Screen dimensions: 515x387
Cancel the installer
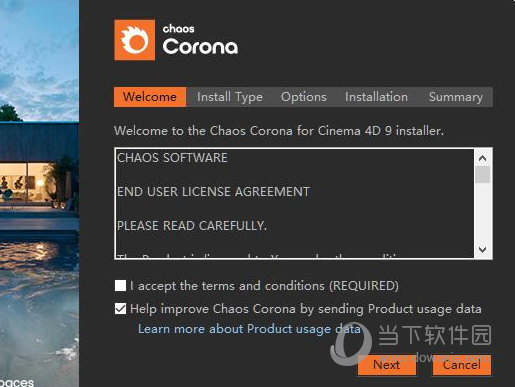click(462, 365)
